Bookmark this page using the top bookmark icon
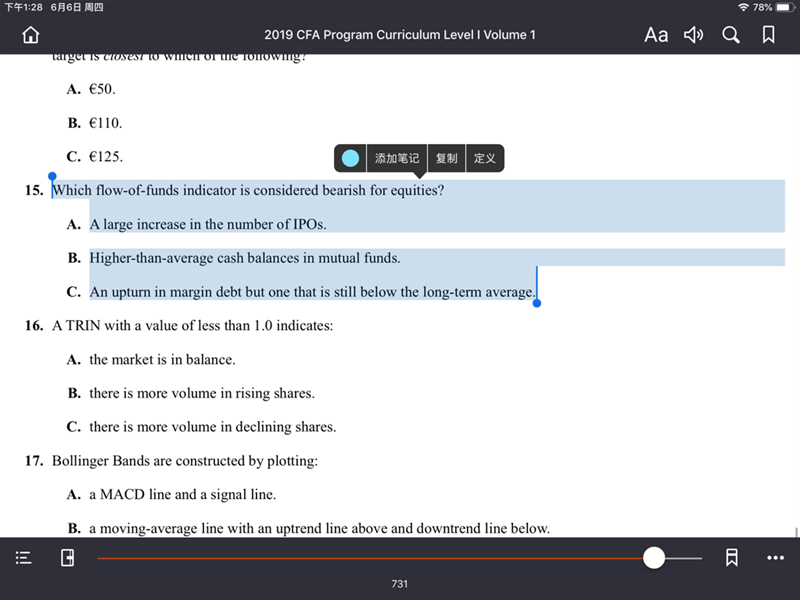800x600 pixels. click(768, 35)
